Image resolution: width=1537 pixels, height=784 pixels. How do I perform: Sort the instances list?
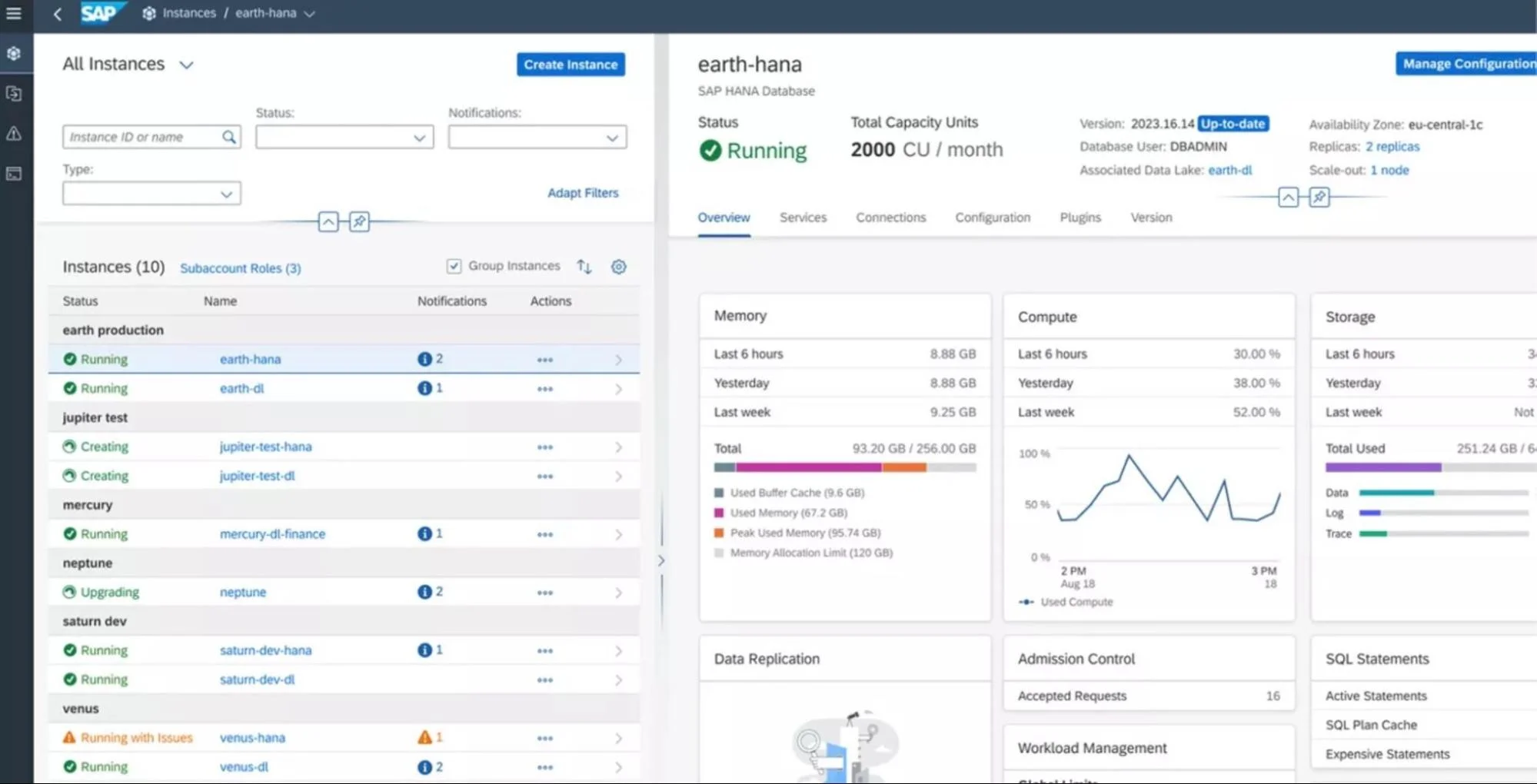(x=584, y=267)
